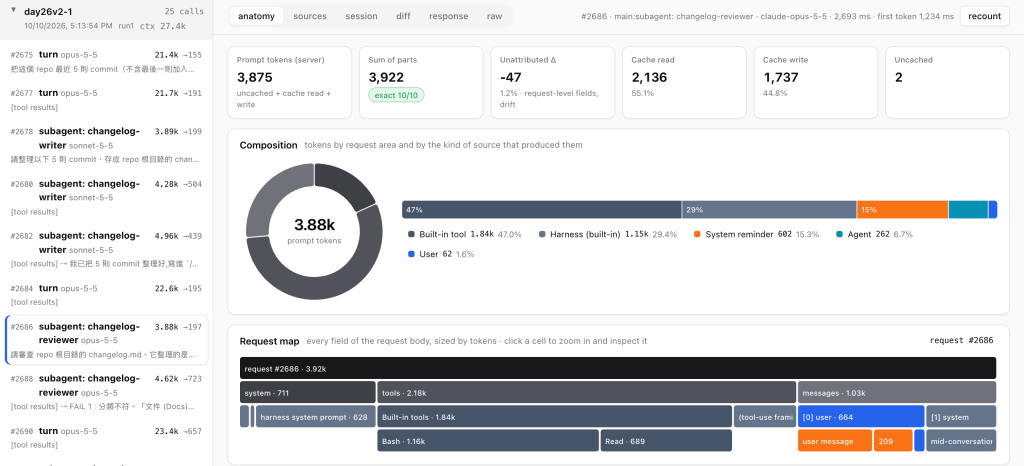Click the "25 calls" count in sidebar header
The image size is (1024, 466).
pos(184,11)
